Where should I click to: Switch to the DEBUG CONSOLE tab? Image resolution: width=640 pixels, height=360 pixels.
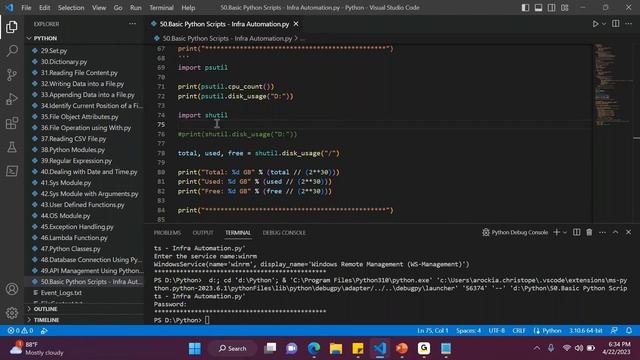(x=284, y=233)
